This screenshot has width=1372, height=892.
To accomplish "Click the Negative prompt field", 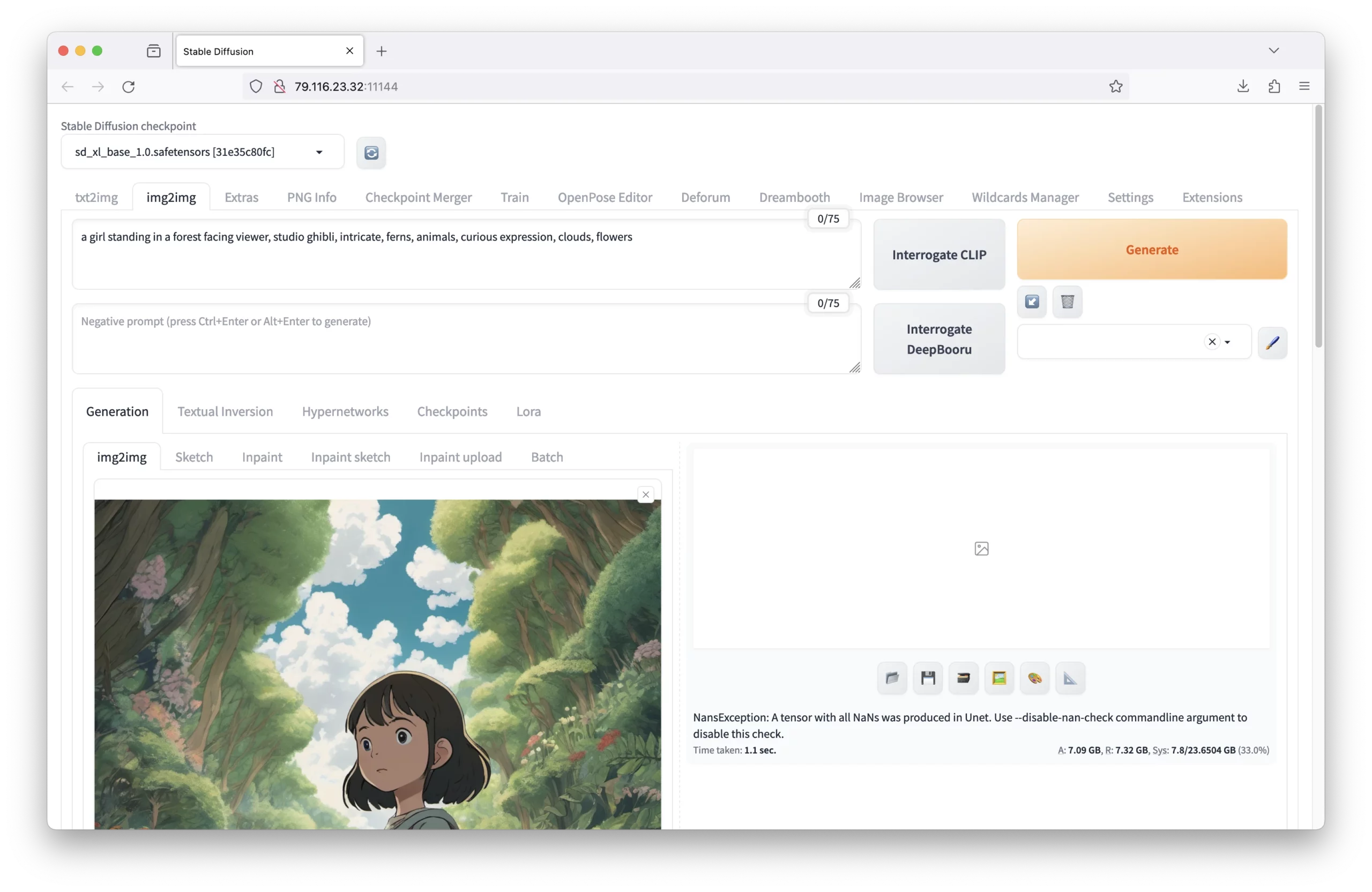I will [x=466, y=339].
